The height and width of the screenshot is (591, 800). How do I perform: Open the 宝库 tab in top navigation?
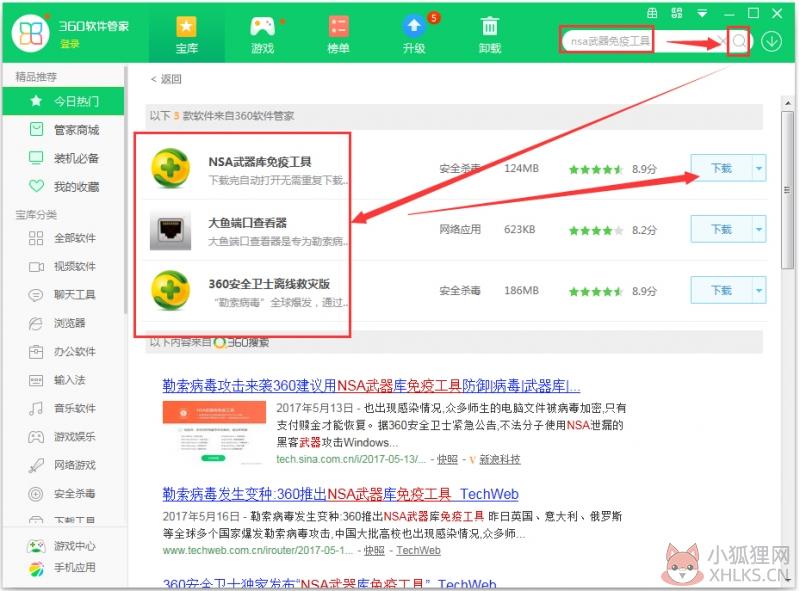(187, 35)
